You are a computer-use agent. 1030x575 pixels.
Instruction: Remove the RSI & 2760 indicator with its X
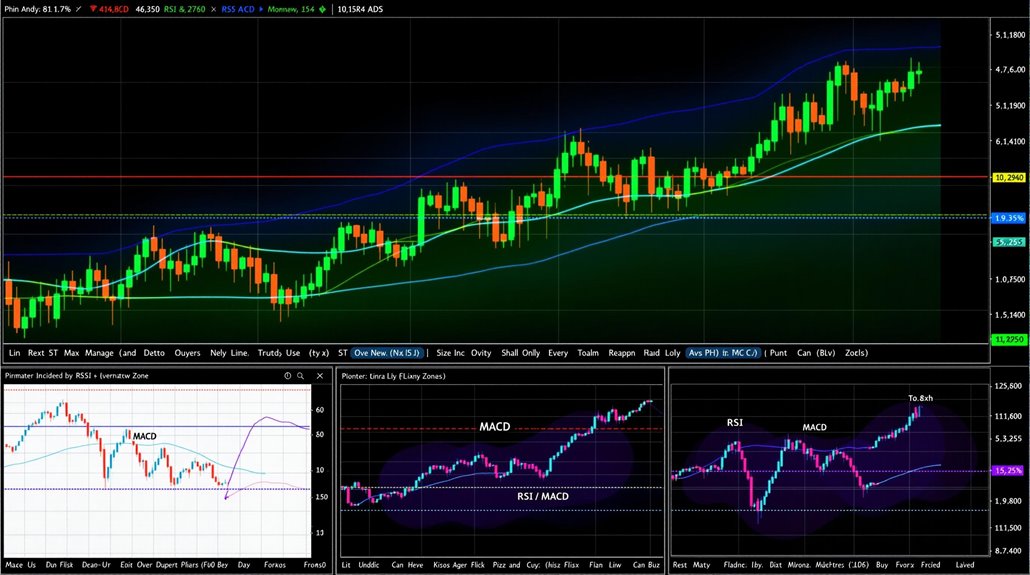pos(213,9)
